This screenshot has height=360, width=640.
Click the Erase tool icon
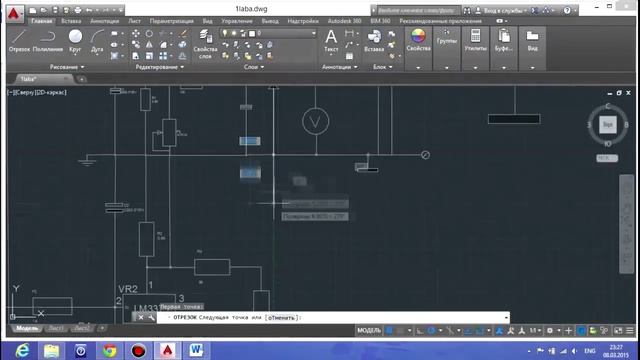coord(183,33)
